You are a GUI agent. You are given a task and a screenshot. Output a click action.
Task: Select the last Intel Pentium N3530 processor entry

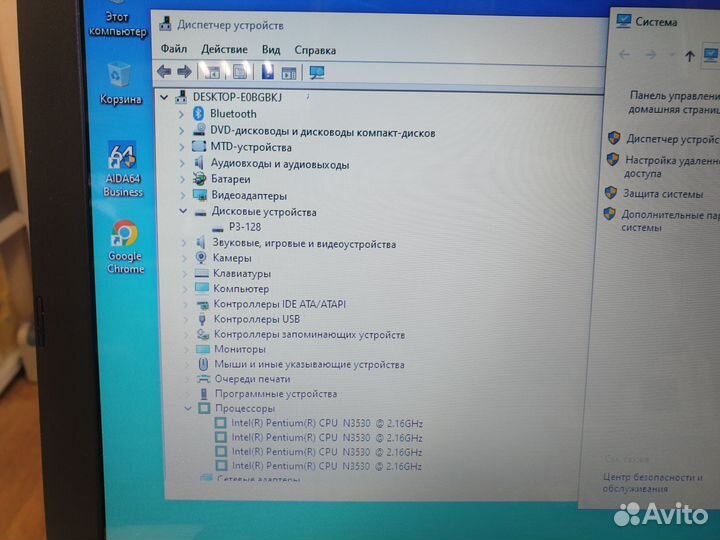click(x=326, y=466)
